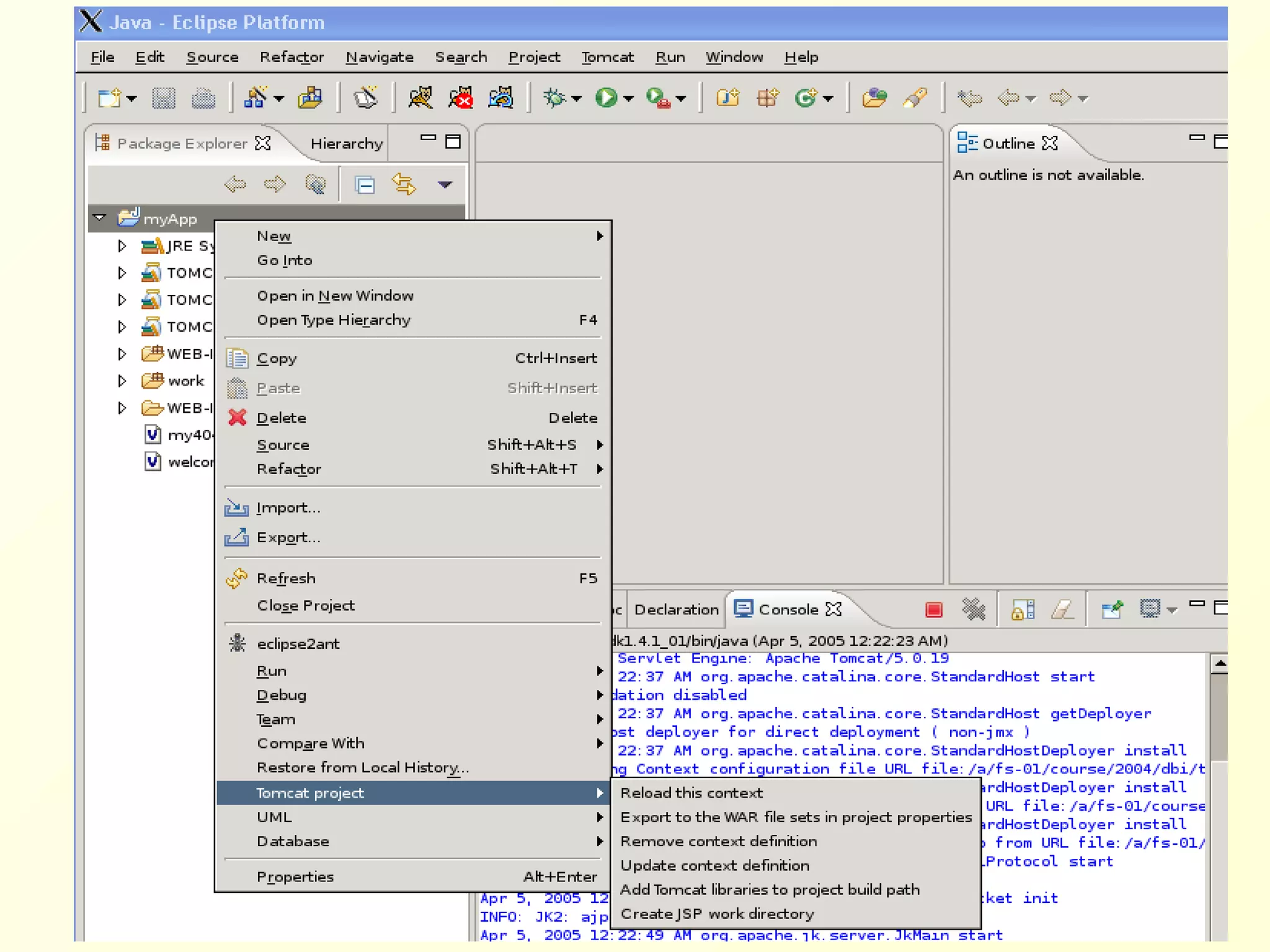The image size is (1270, 952).
Task: Select the Console tab
Action: 788,609
